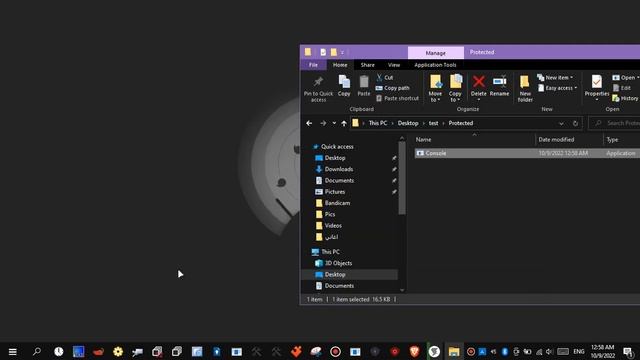This screenshot has height=360, width=640.
Task: Click Paste shortcut in ribbon
Action: (397, 98)
